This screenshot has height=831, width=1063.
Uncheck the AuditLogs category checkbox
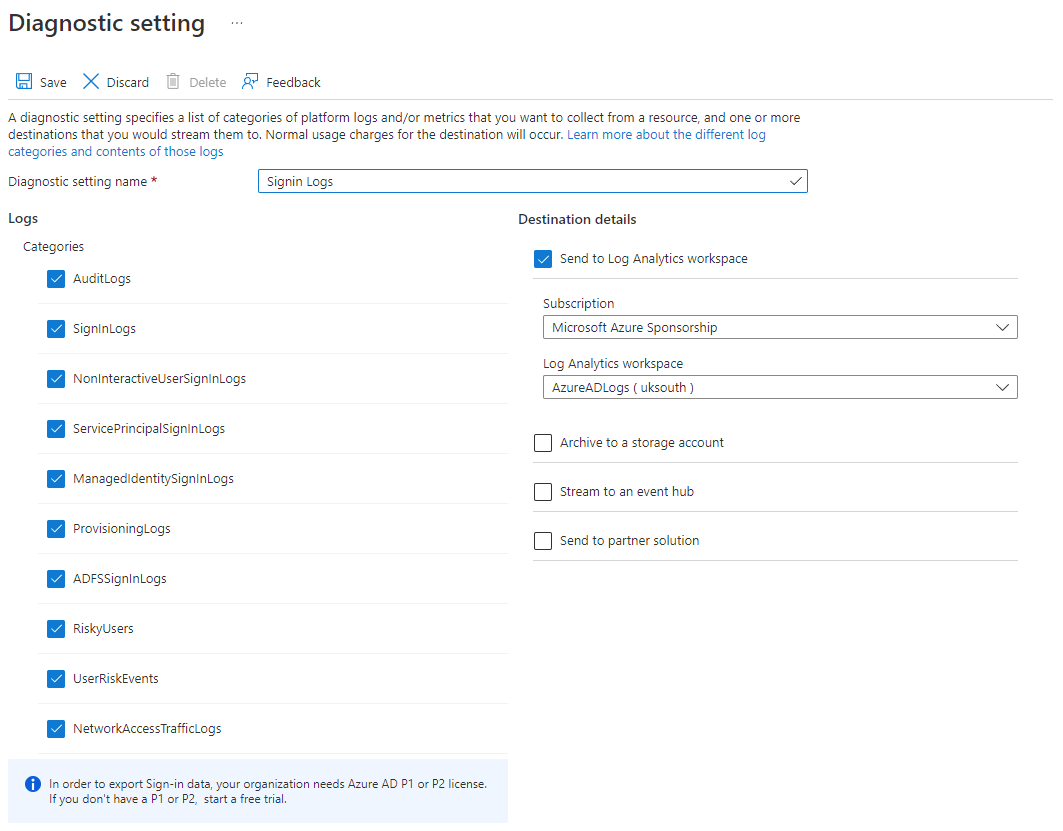click(56, 279)
